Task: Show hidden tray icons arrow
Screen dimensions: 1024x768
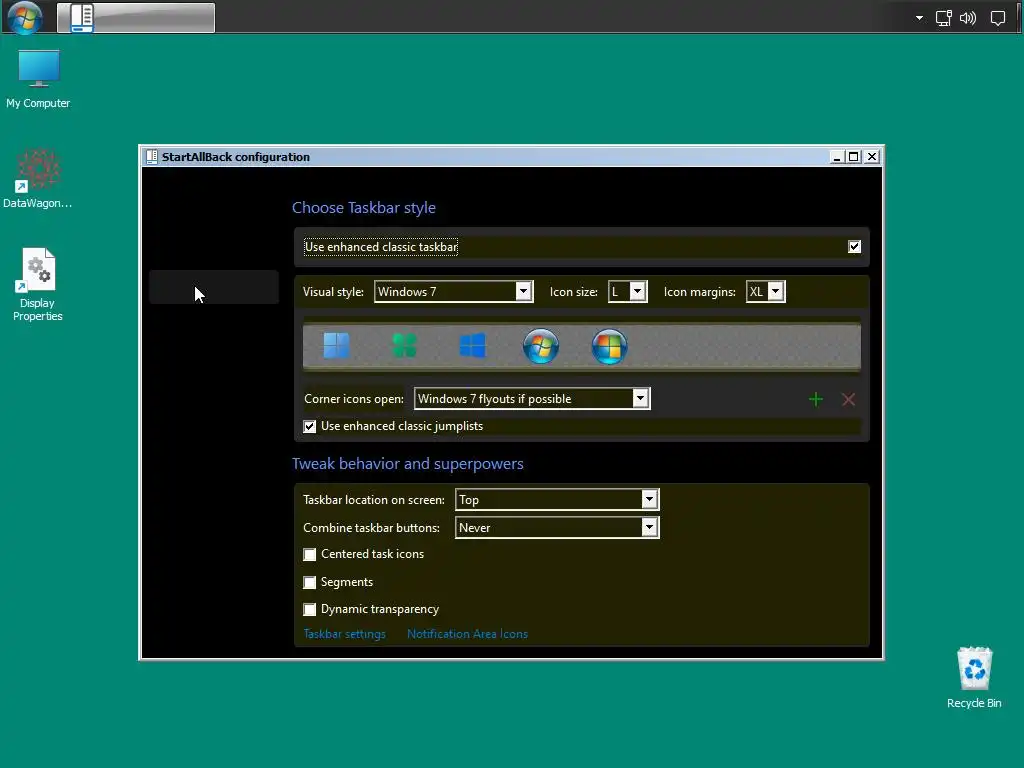Action: [x=919, y=18]
